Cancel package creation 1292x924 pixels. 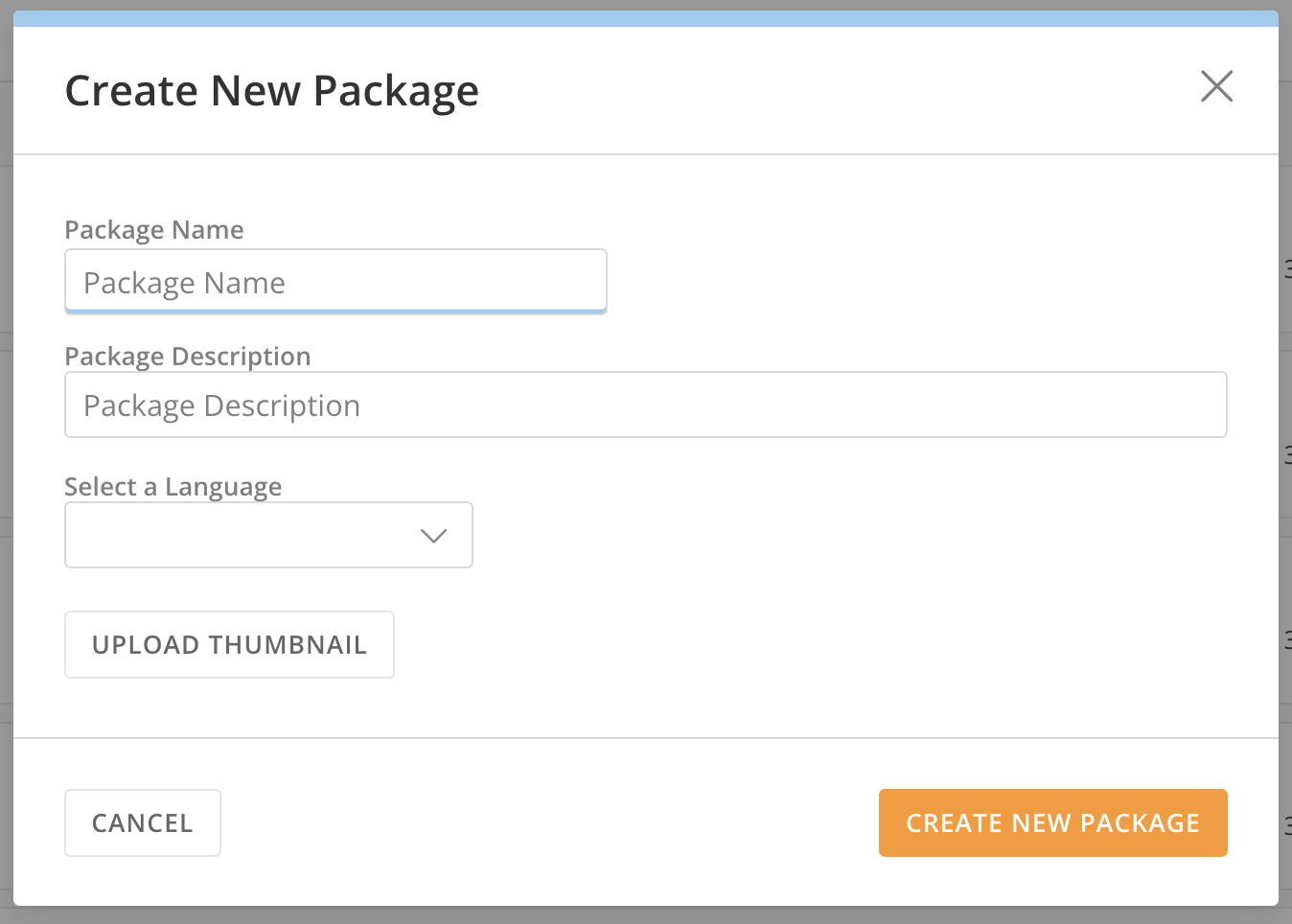pyautogui.click(x=143, y=822)
